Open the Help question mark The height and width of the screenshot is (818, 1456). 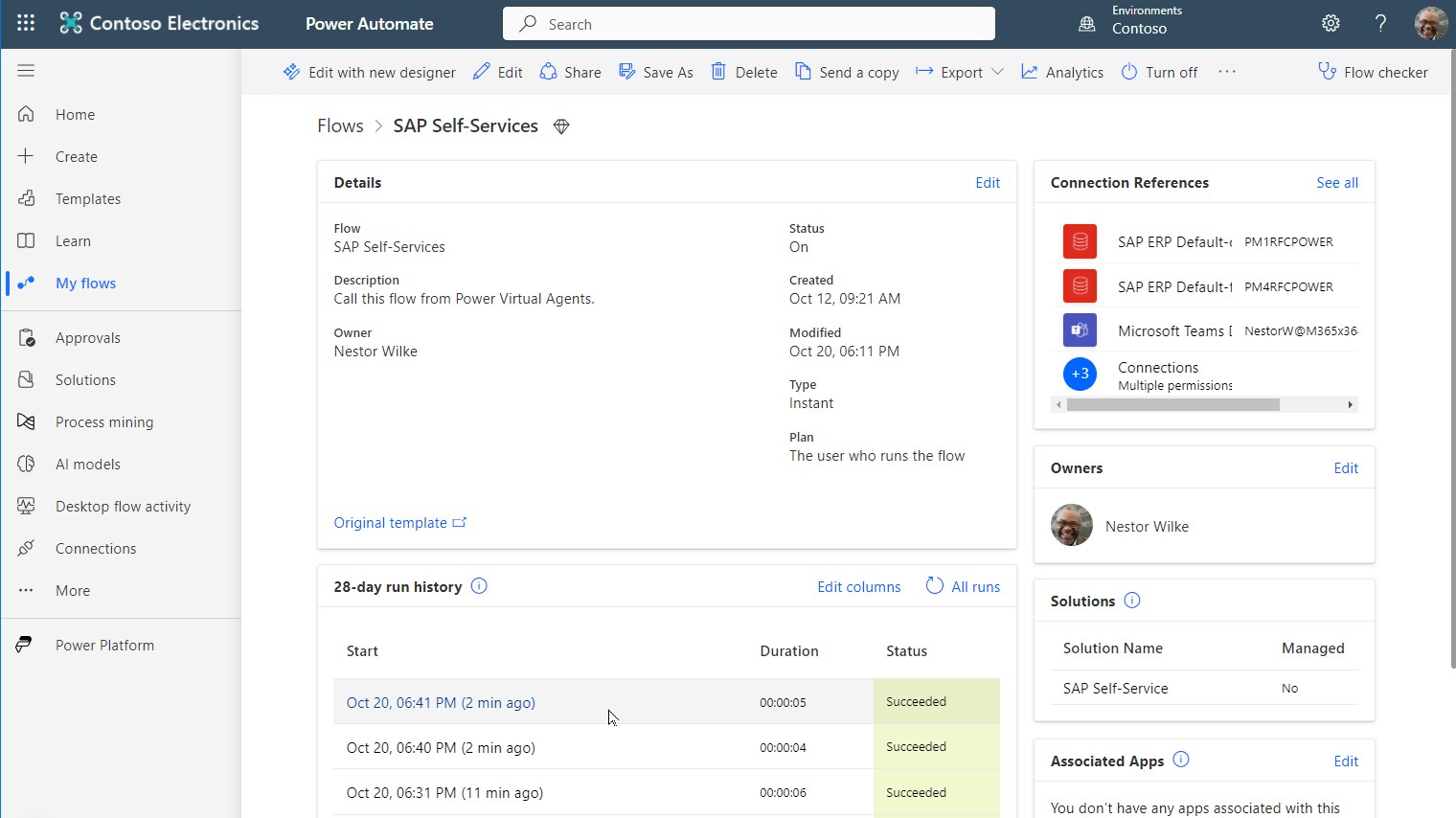(1380, 23)
